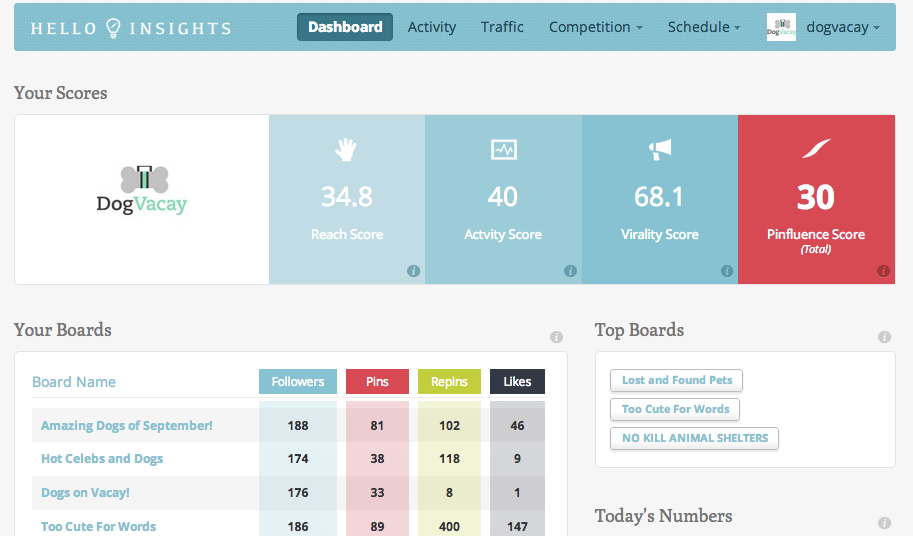Click the DogVacay bone logo

click(x=141, y=190)
